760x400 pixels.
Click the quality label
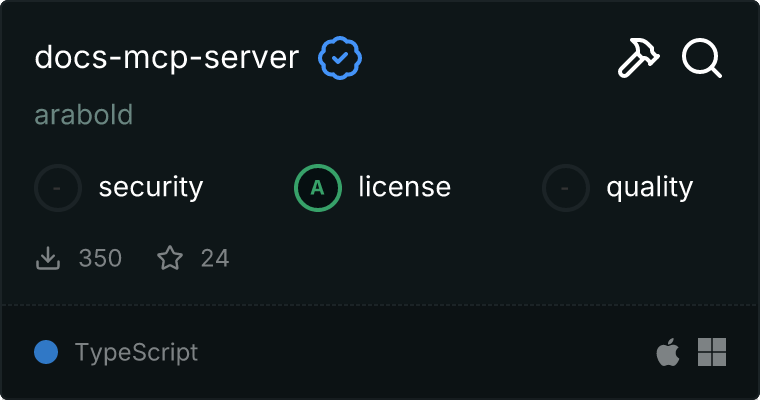(x=649, y=187)
